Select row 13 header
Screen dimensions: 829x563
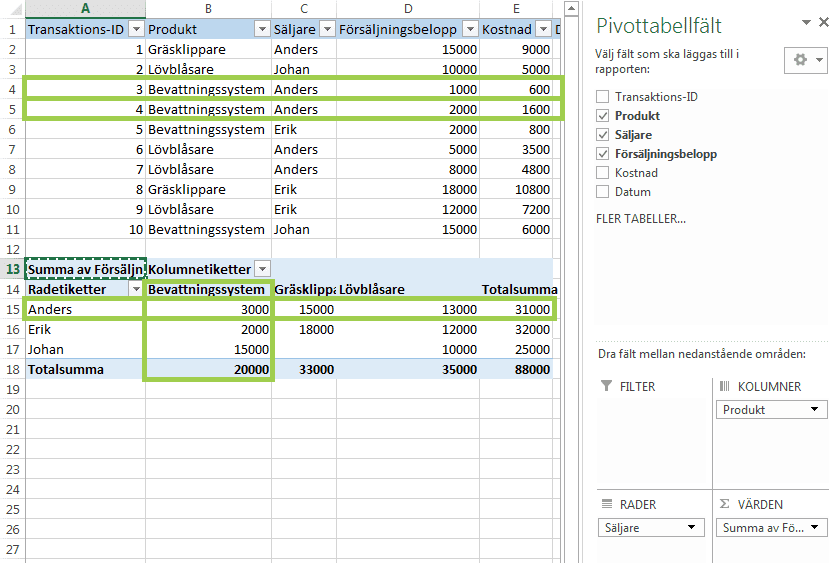coord(13,269)
